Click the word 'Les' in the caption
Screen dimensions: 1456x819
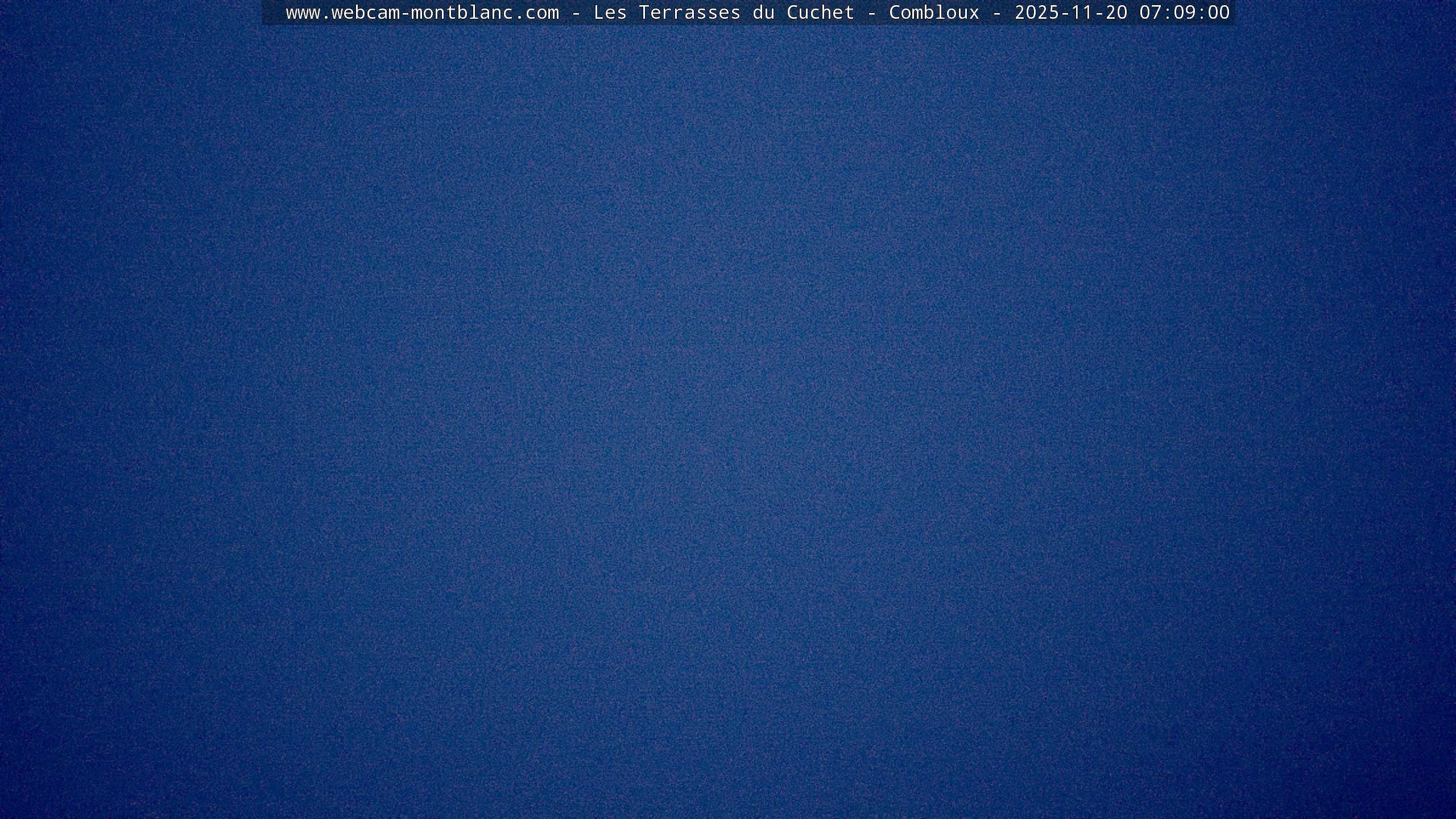(x=610, y=13)
